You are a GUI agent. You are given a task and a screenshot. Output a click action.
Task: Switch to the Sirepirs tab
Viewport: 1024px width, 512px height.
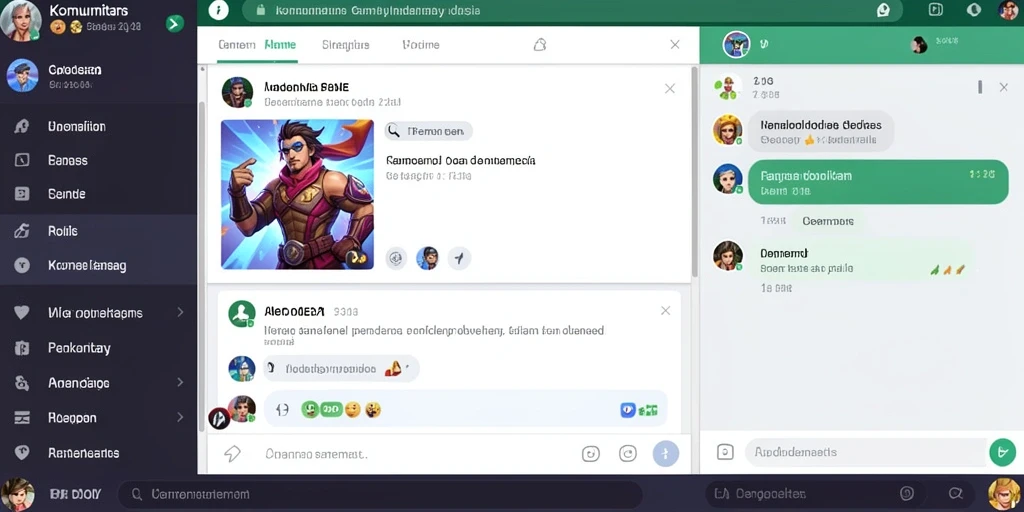pos(345,45)
